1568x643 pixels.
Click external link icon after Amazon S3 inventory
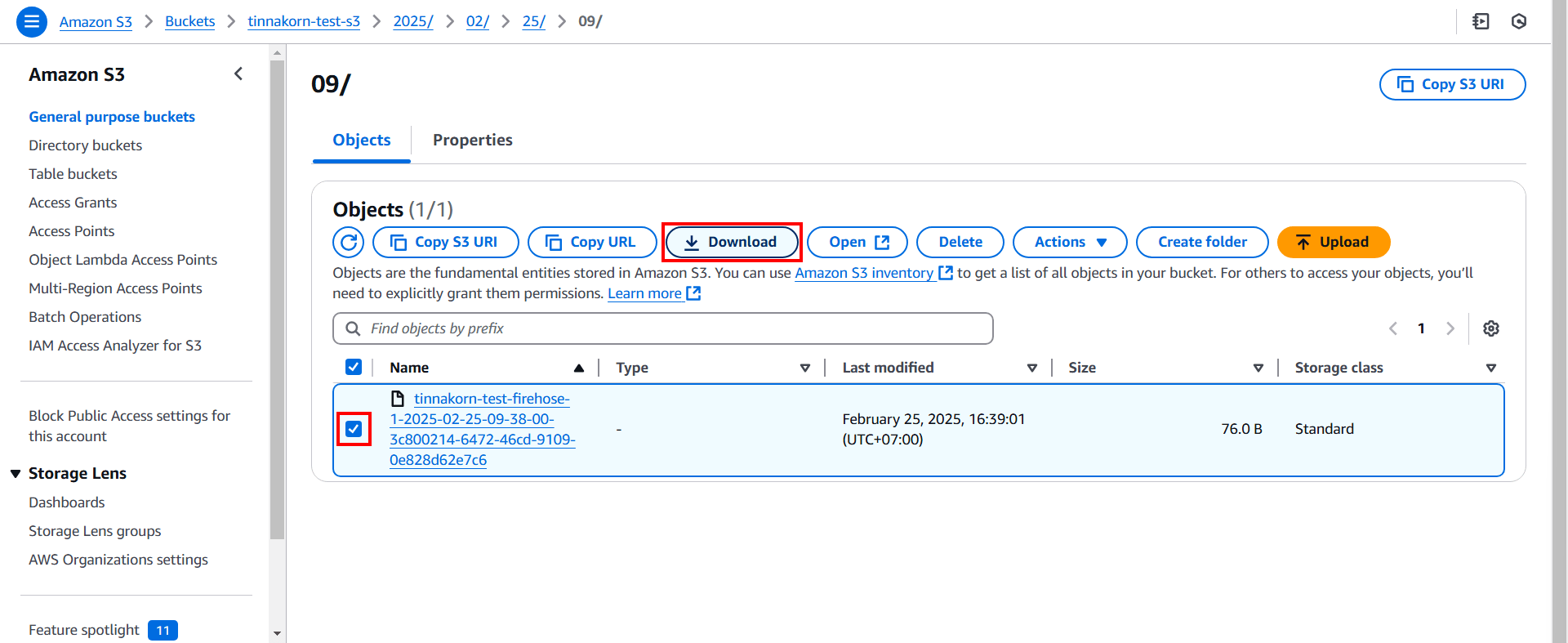946,273
